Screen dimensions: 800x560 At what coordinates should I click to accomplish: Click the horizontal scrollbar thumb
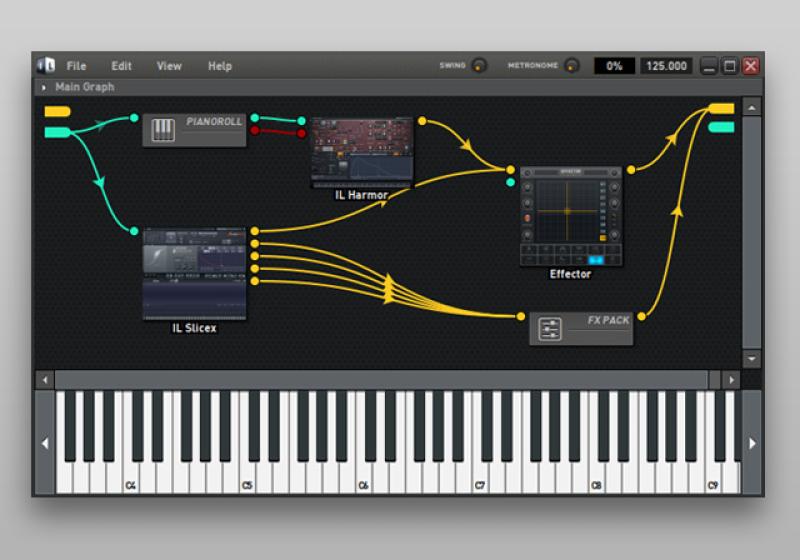(x=382, y=380)
